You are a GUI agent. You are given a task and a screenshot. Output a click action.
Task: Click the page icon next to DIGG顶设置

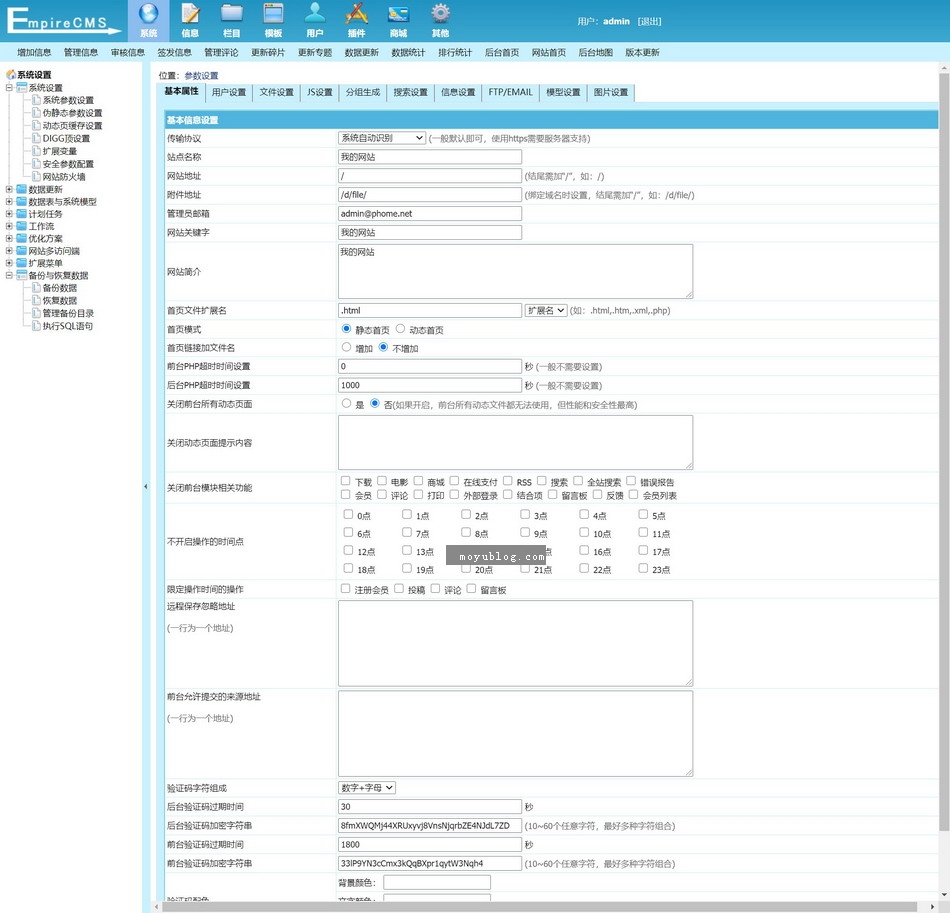click(36, 138)
